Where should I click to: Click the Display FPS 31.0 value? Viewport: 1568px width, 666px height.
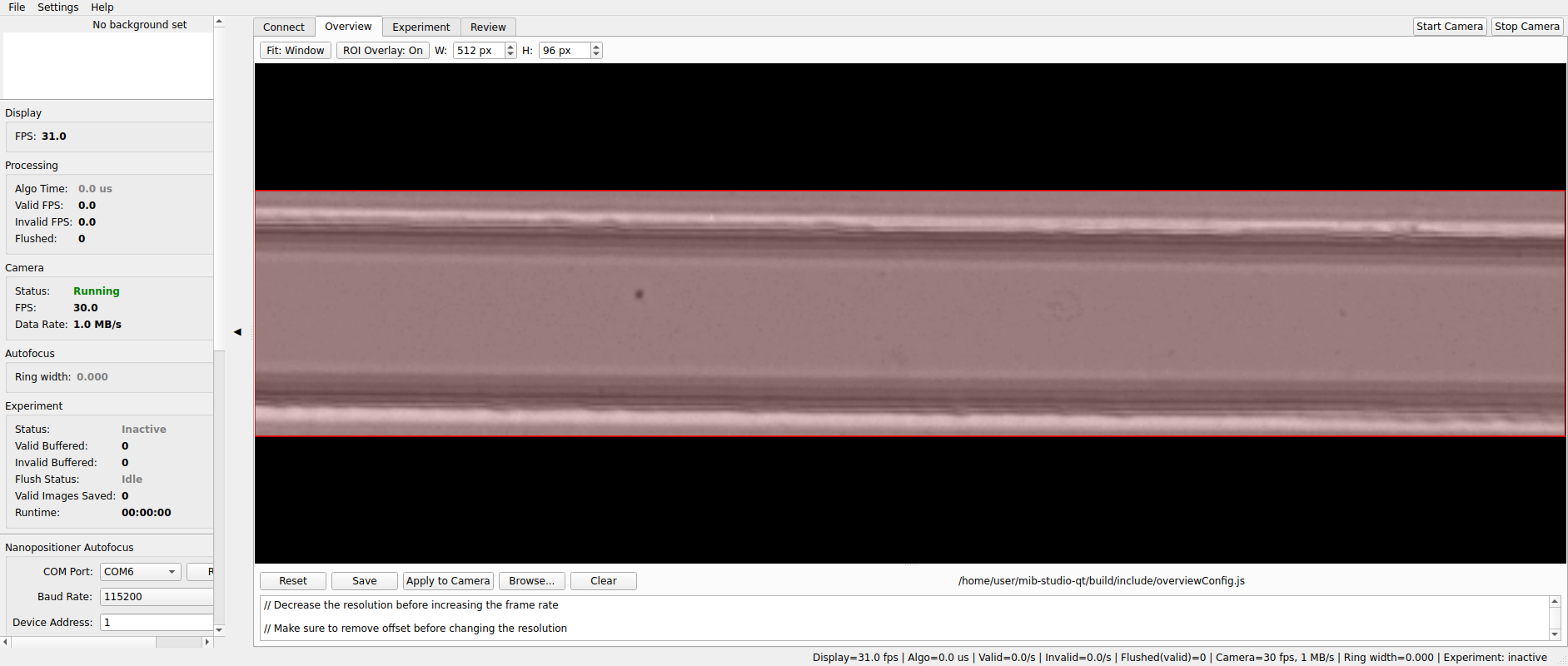(54, 137)
